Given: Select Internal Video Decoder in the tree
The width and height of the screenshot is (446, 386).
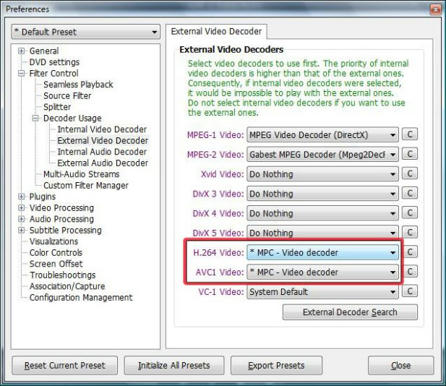Looking at the screenshot, I should click(x=102, y=129).
